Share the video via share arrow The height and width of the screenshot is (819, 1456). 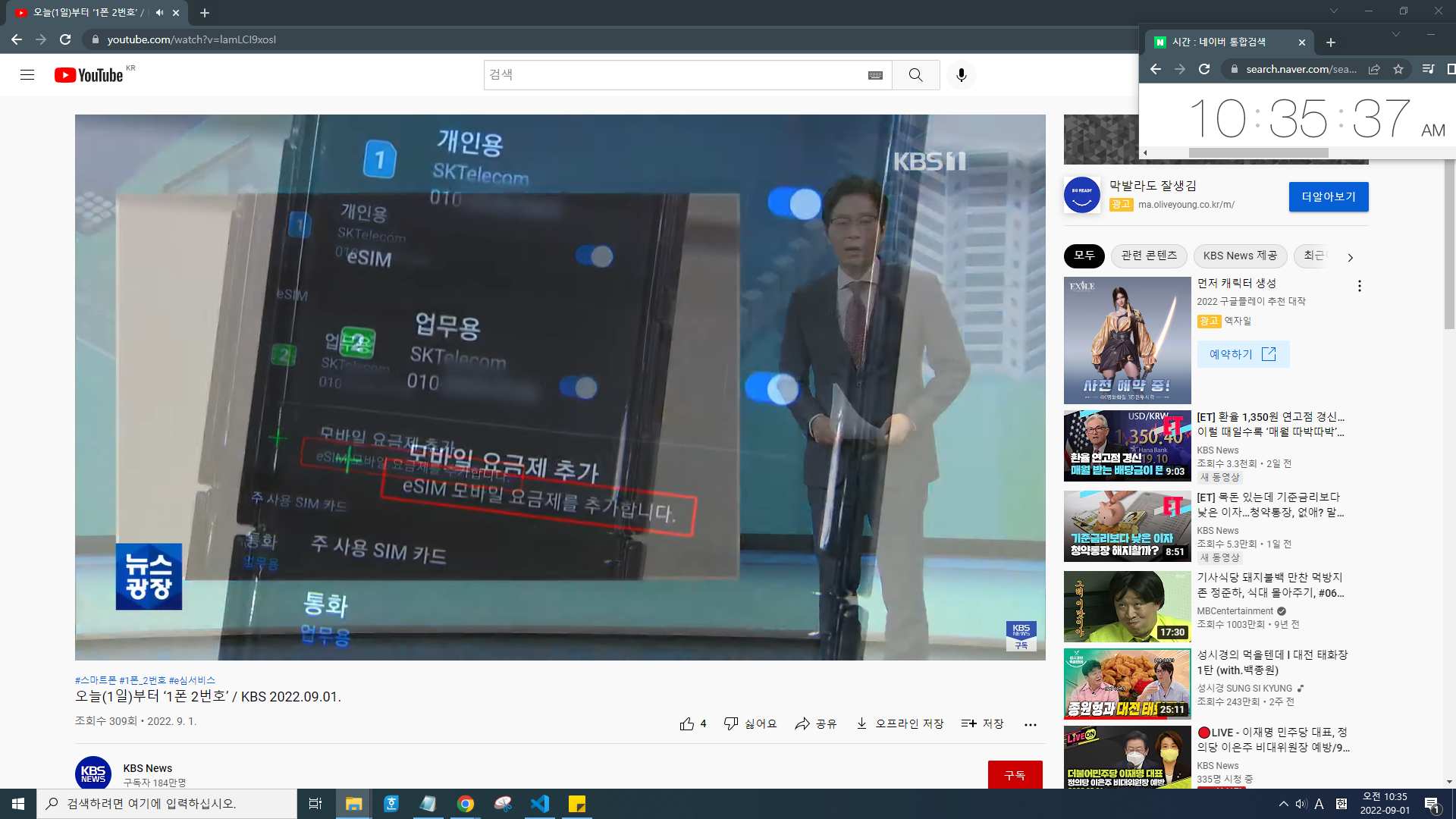pos(802,724)
